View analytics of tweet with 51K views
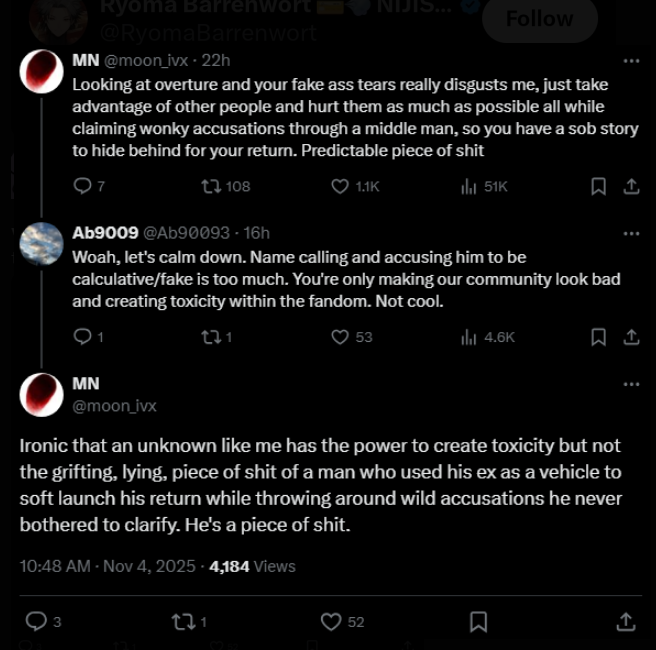The width and height of the screenshot is (656, 650). pyautogui.click(x=468, y=186)
